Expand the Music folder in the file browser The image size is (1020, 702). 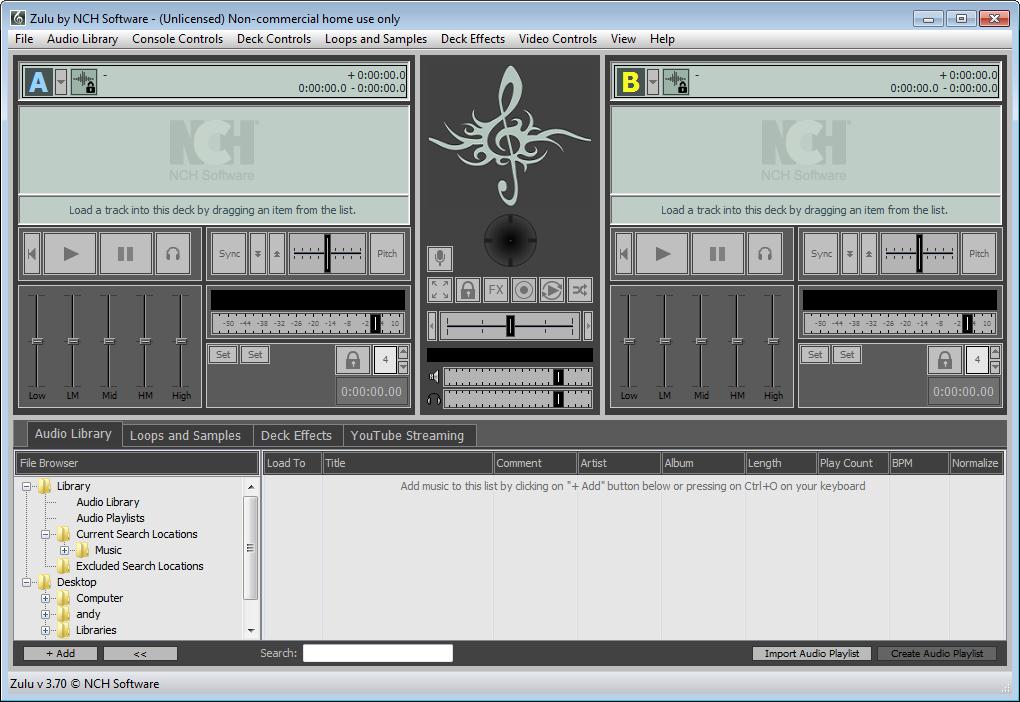62,550
